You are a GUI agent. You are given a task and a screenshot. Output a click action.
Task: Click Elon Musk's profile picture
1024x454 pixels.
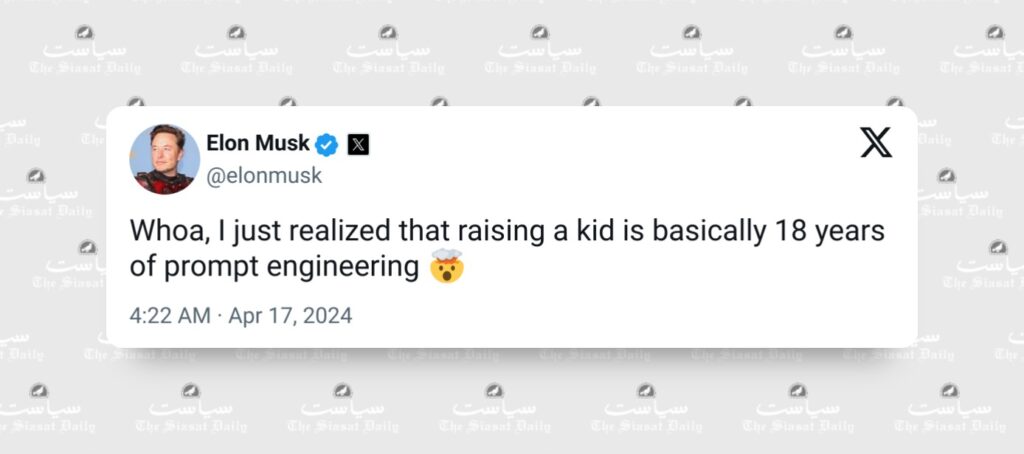164,160
